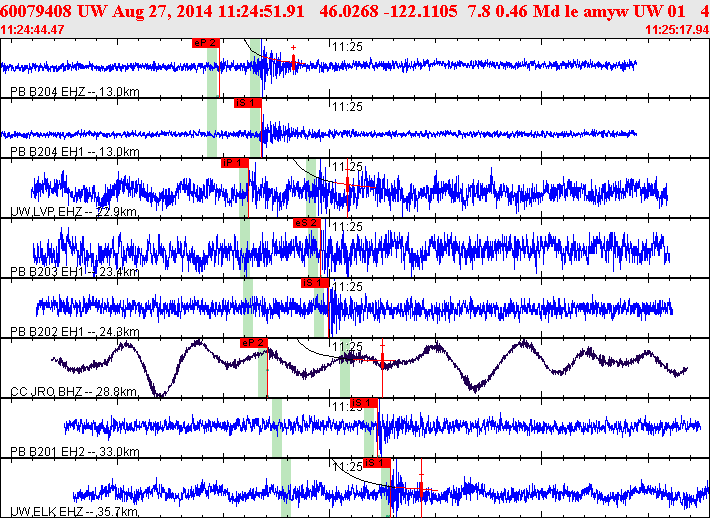710x518 pixels.
Task: Click the 11:25 time marker on B204 EHZ trace
Action: click(x=346, y=47)
